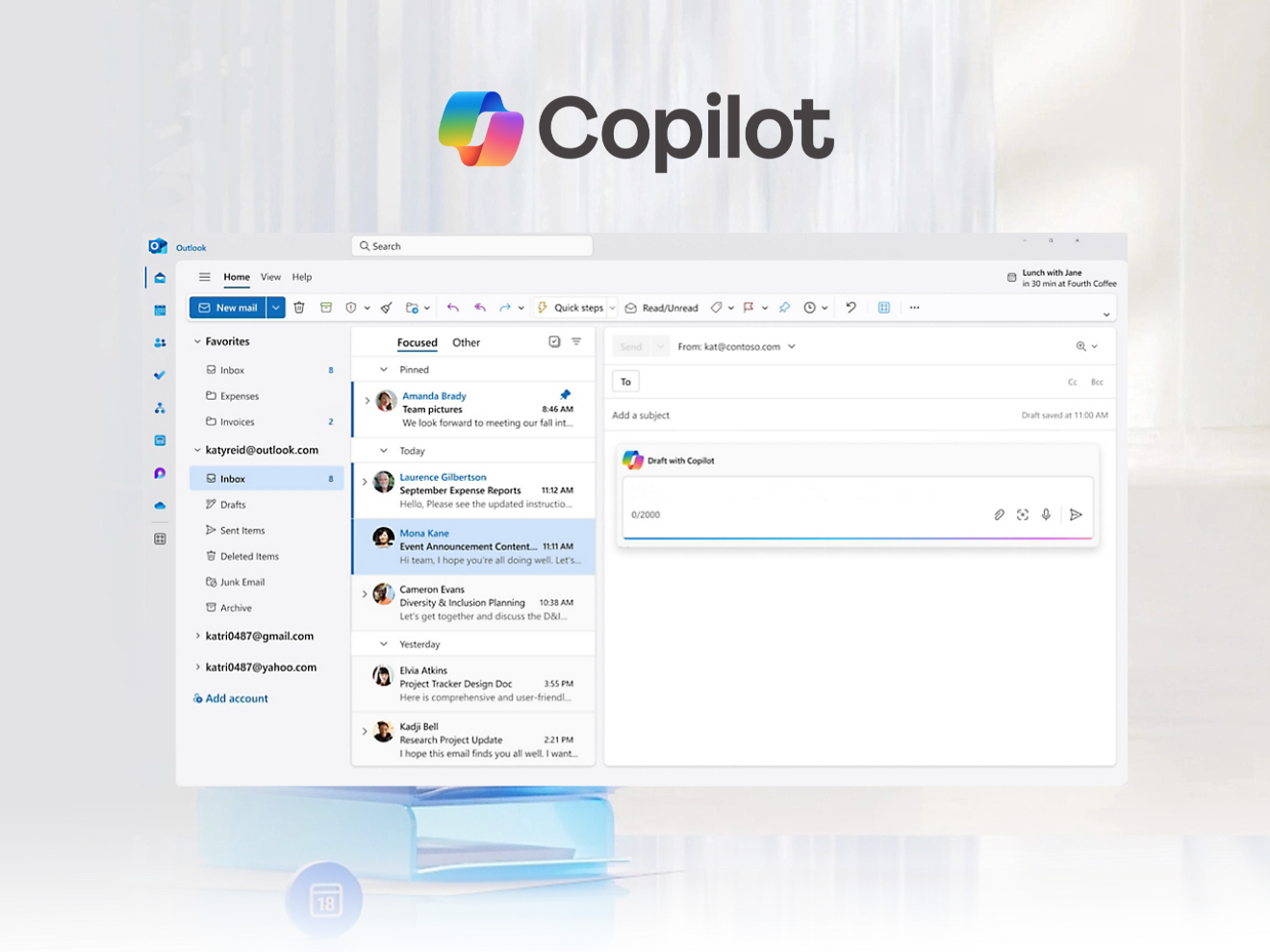1270x952 pixels.
Task: Expand the ribbon with chevron at right
Action: click(1106, 314)
